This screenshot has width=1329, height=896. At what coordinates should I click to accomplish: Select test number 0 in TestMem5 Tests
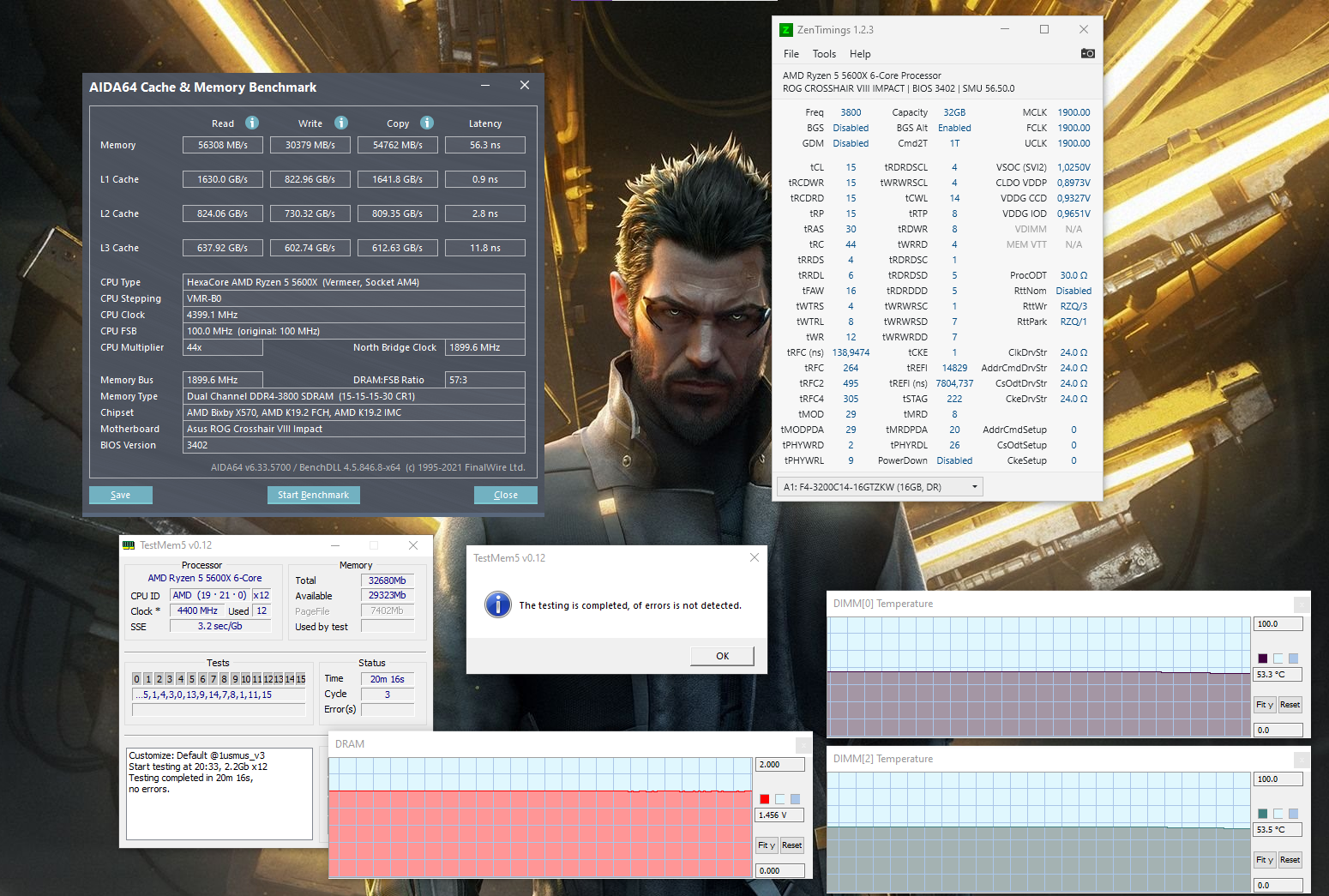click(136, 679)
